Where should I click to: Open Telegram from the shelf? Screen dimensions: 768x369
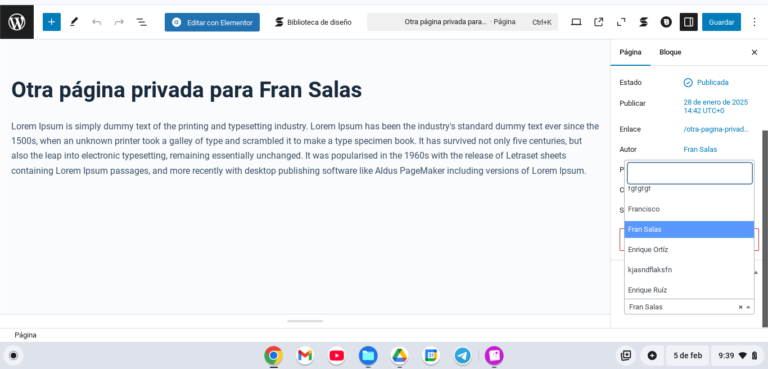click(x=462, y=356)
